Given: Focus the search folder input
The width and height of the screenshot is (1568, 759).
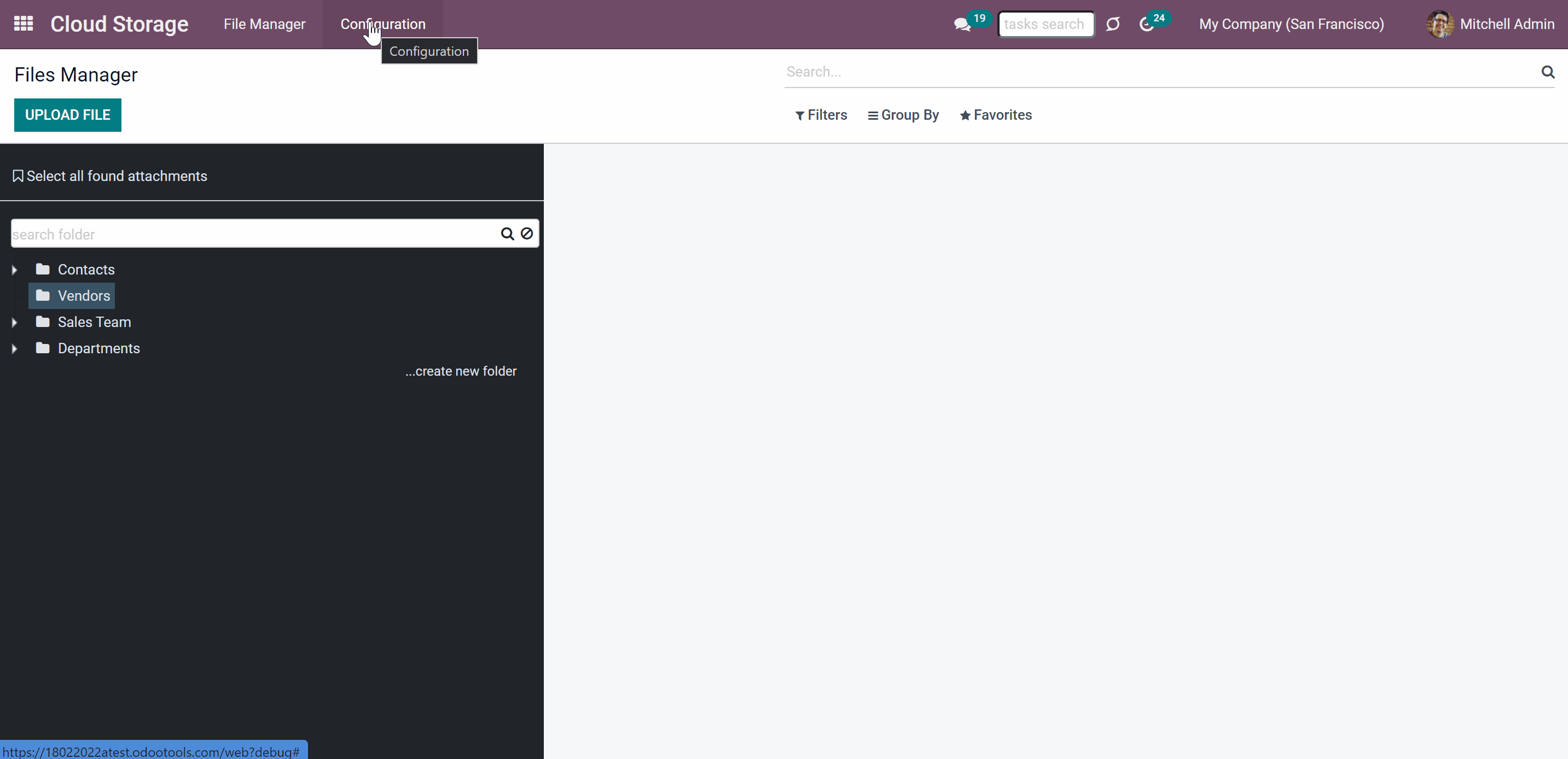Looking at the screenshot, I should [254, 234].
